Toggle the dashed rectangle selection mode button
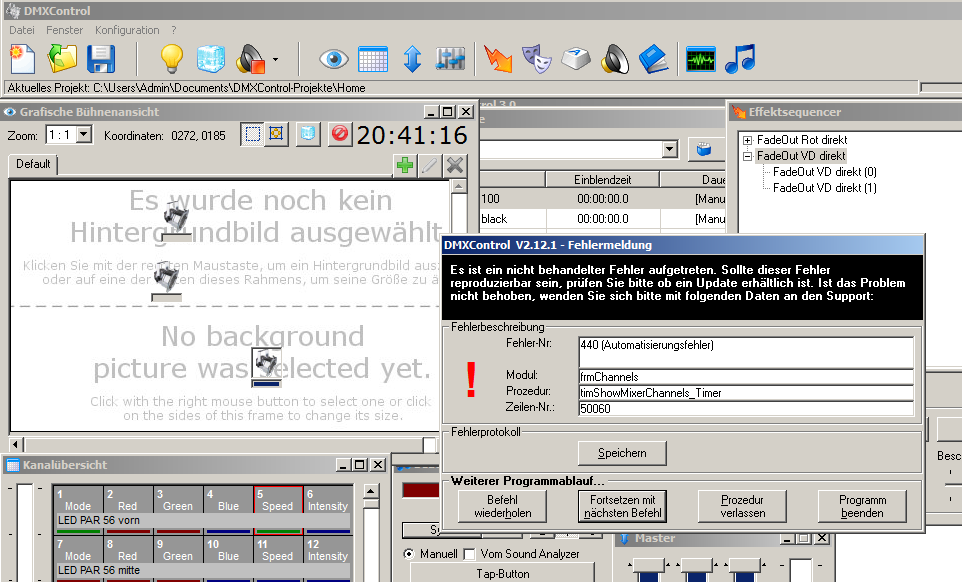Viewport: 962px width, 582px height. click(x=254, y=134)
